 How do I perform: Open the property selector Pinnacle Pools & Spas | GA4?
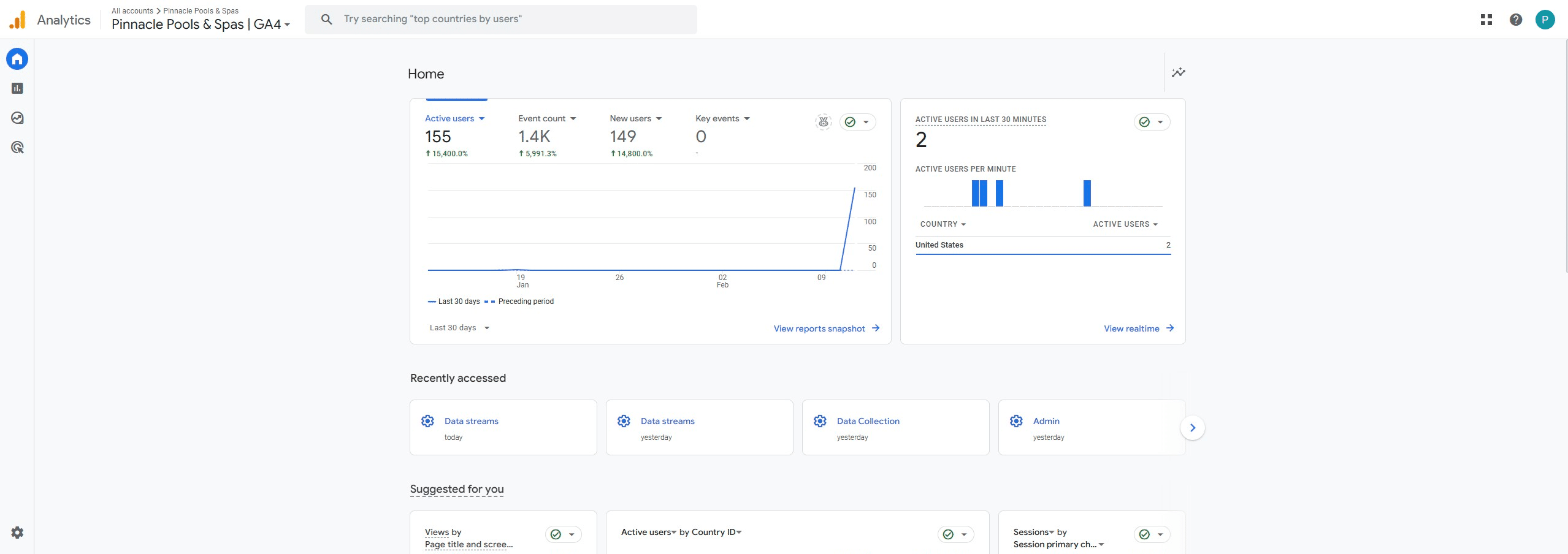(x=201, y=25)
